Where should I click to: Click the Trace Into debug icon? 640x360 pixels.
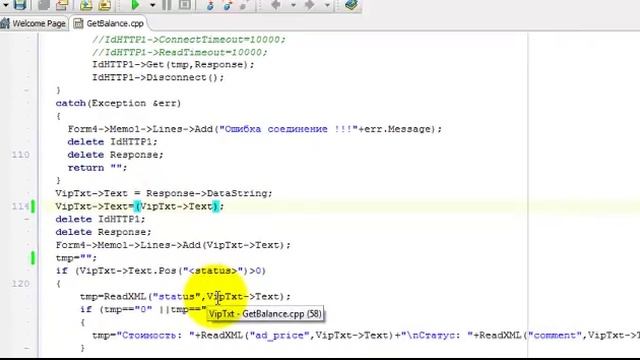click(x=210, y=5)
